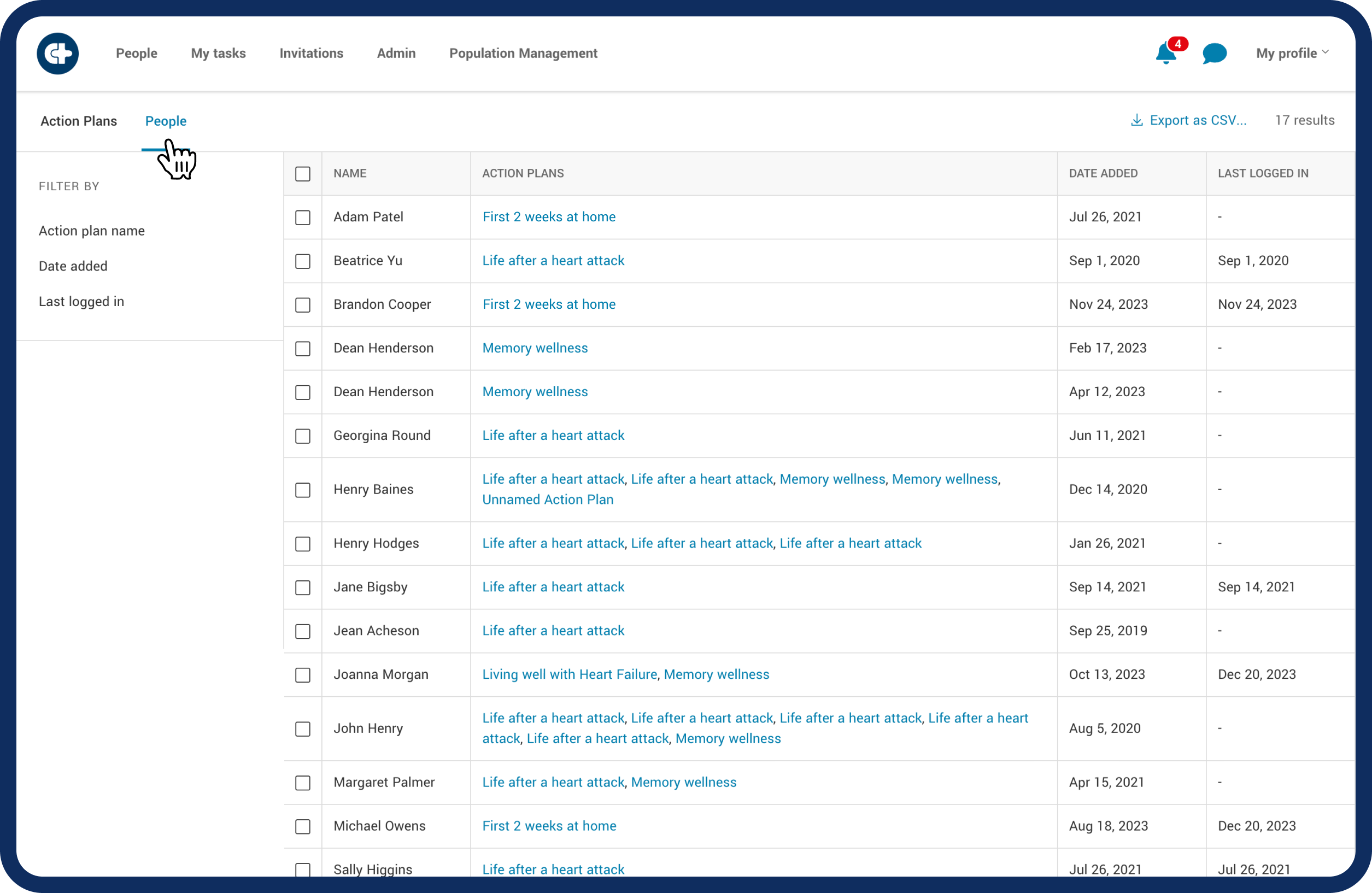Image resolution: width=1372 pixels, height=893 pixels.
Task: Select Joanna Morgan's row checkbox
Action: tap(303, 674)
